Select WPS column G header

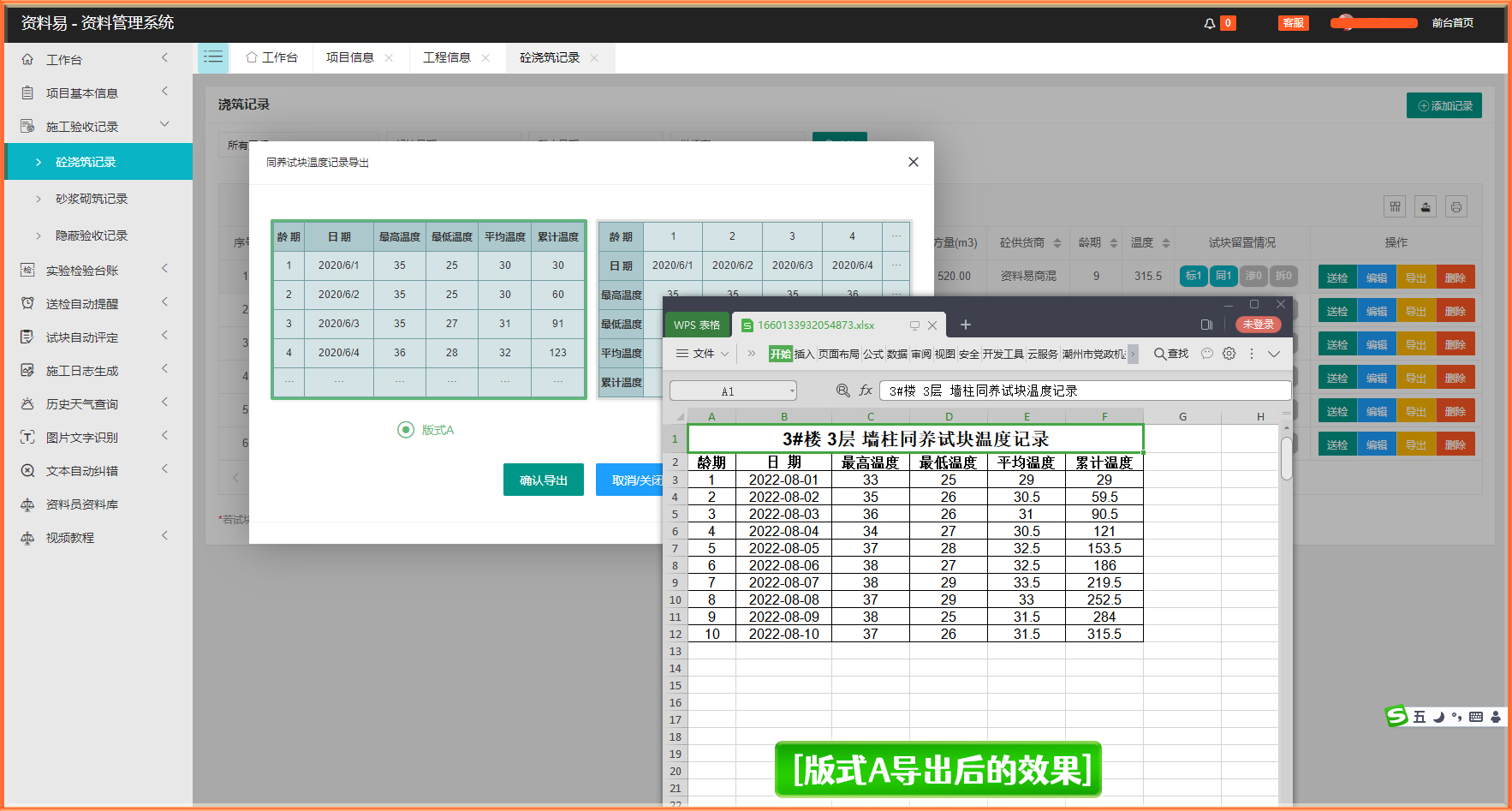1182,416
